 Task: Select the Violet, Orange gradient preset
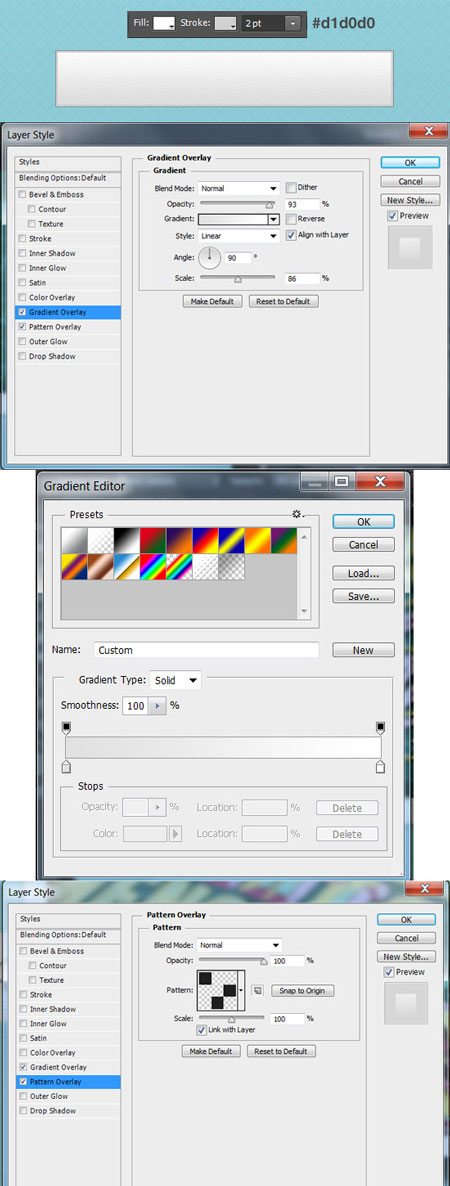(x=179, y=541)
